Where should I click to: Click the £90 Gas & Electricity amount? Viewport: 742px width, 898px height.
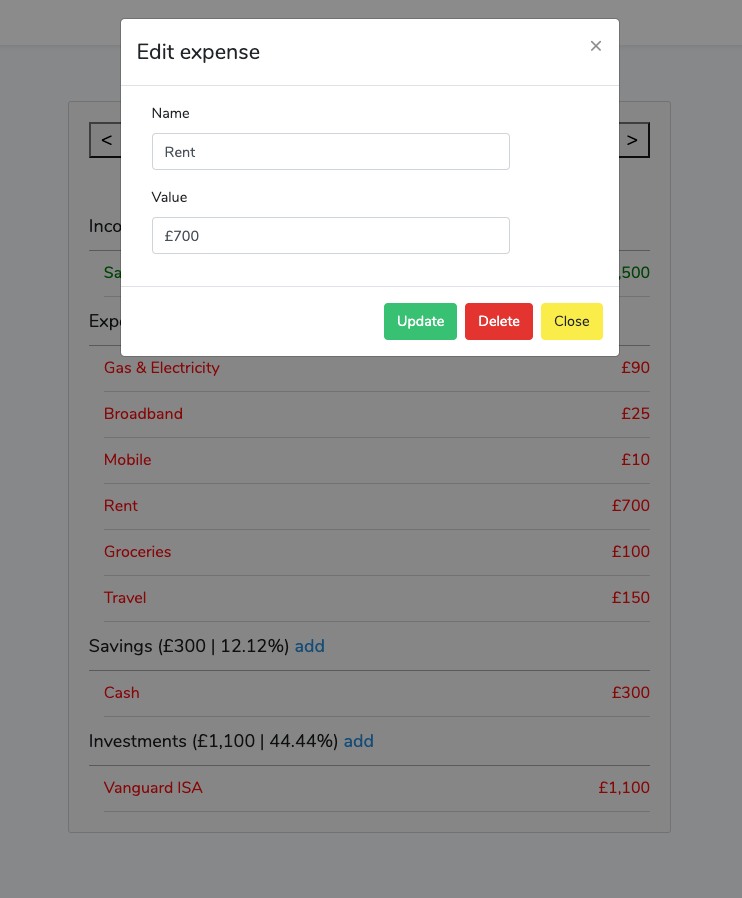point(636,368)
